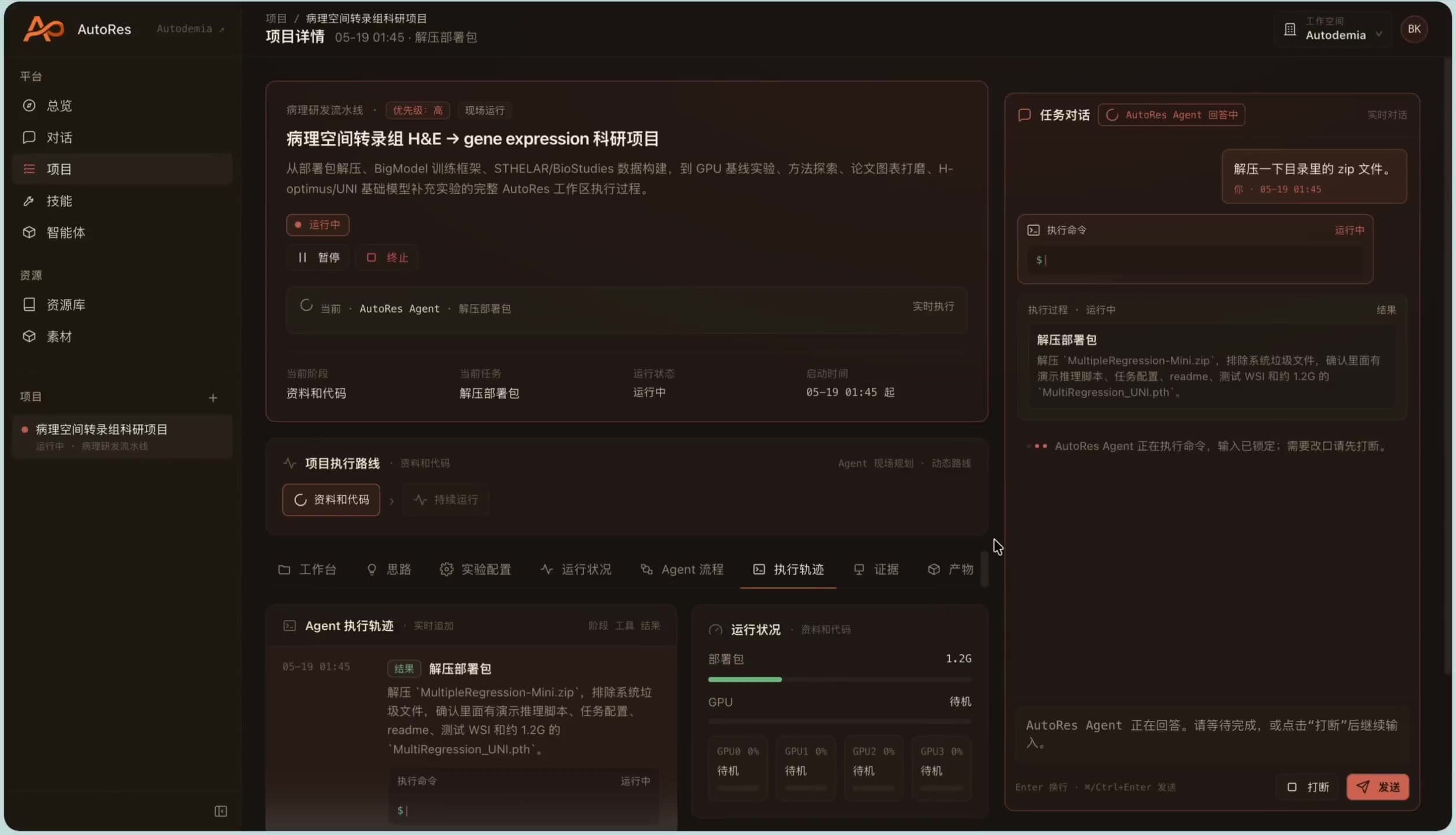
Task: Switch to the Agent 流程 tab
Action: 682,569
